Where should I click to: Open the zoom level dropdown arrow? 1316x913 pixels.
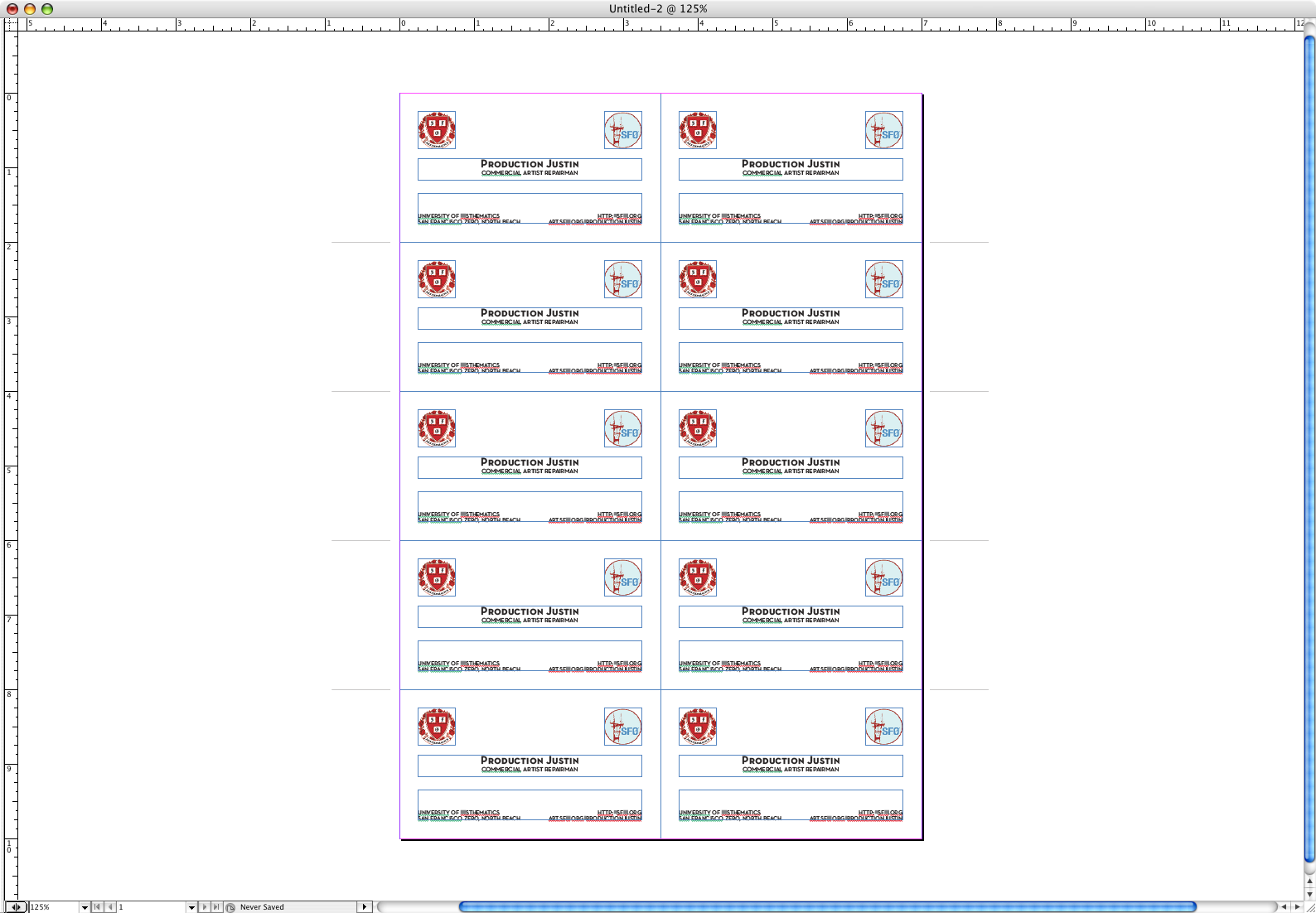[x=85, y=907]
